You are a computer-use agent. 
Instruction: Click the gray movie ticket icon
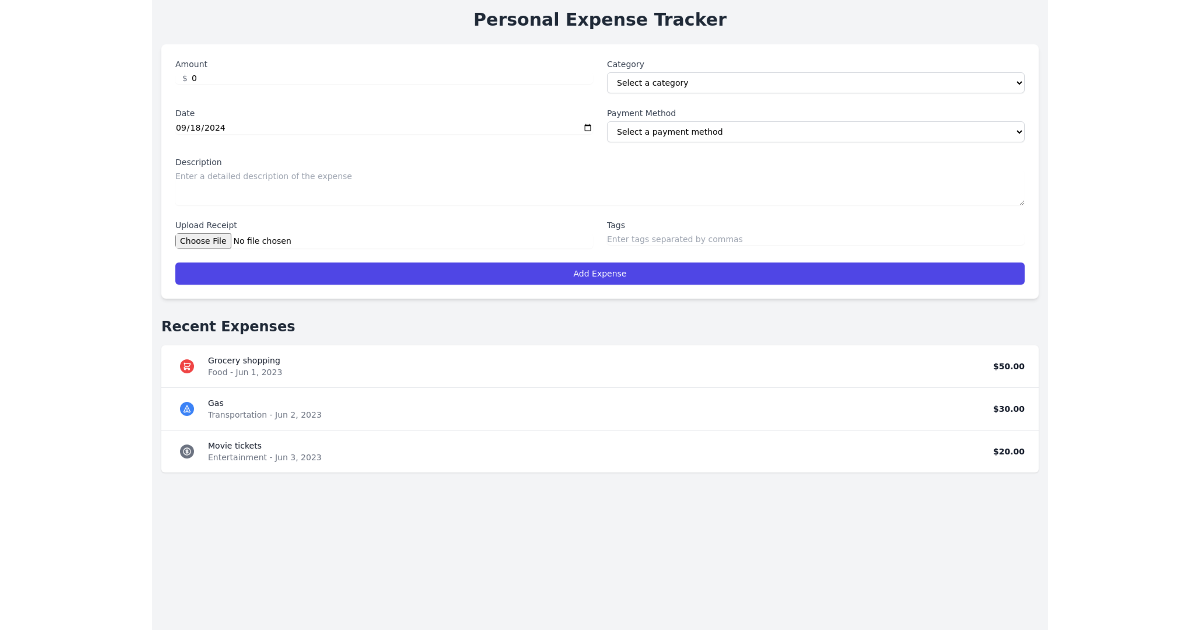pos(187,451)
